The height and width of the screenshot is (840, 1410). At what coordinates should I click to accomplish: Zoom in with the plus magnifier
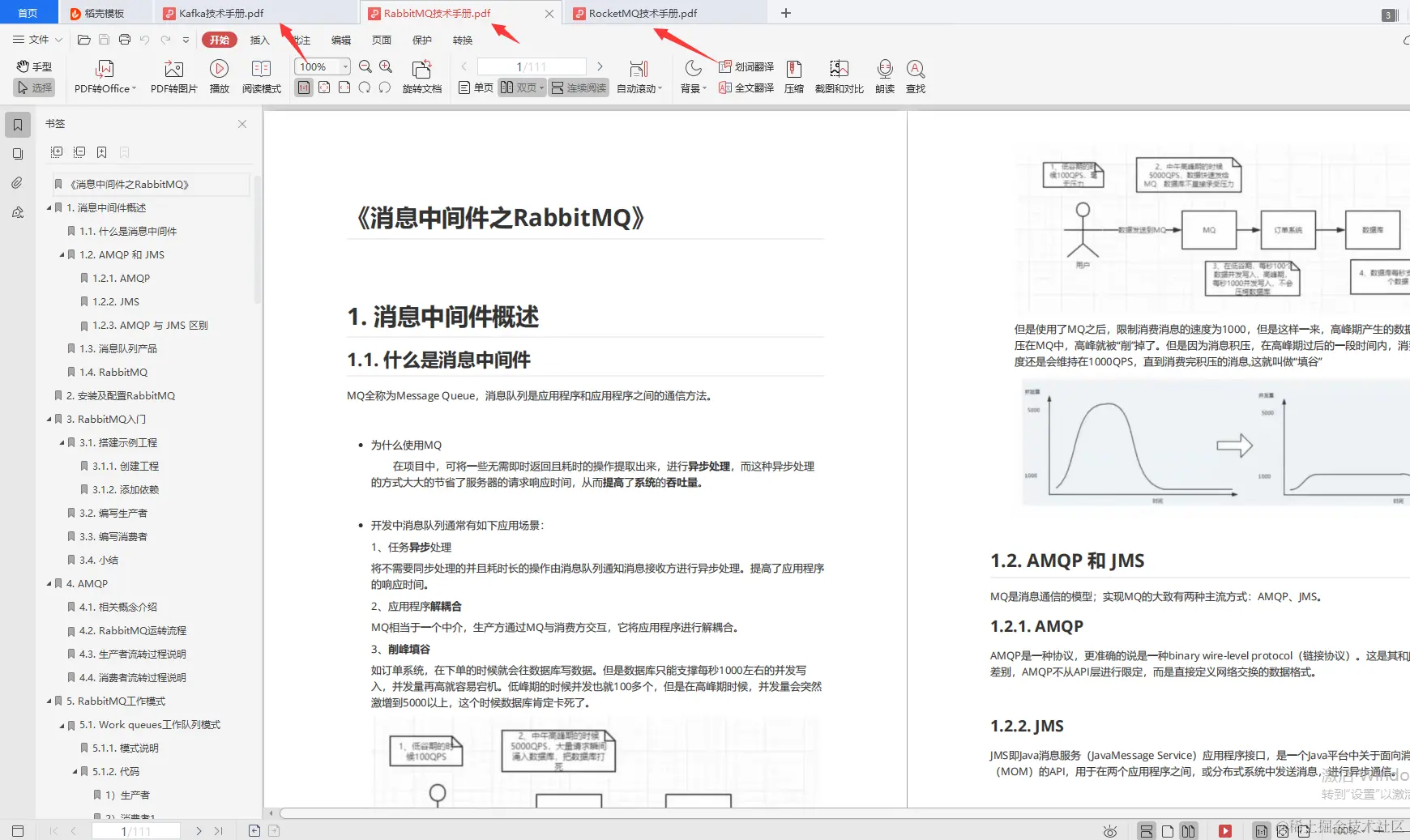tap(386, 66)
